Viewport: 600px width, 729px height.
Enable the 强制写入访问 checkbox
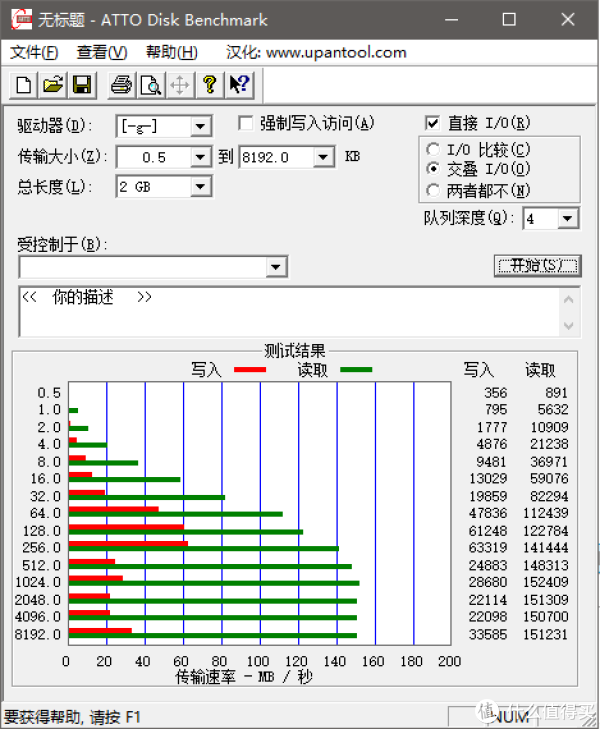(245, 124)
